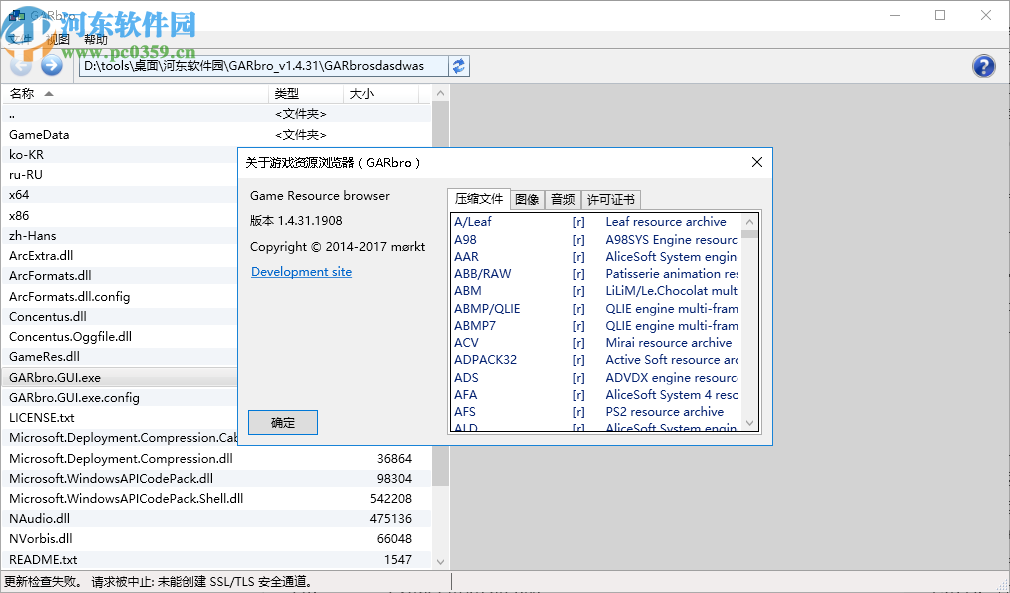Image resolution: width=1010 pixels, height=593 pixels.
Task: Select the A/Leaf format row
Action: point(596,221)
